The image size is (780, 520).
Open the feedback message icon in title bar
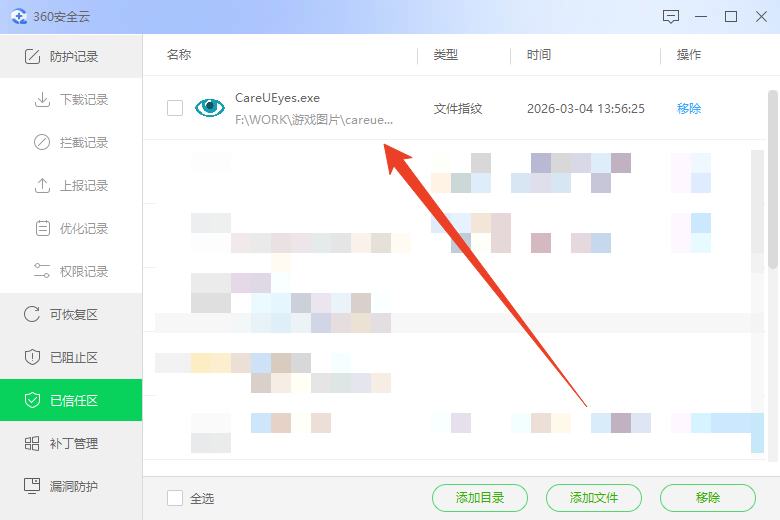click(x=671, y=17)
